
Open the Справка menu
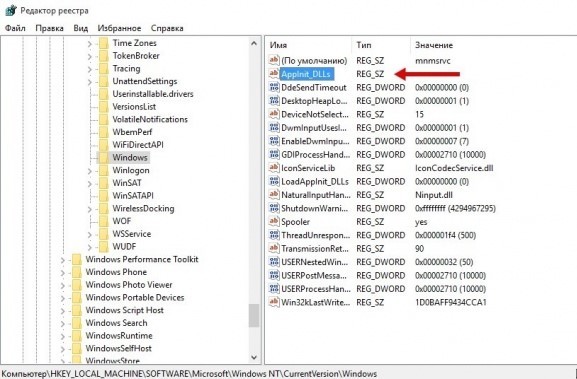[x=167, y=28]
